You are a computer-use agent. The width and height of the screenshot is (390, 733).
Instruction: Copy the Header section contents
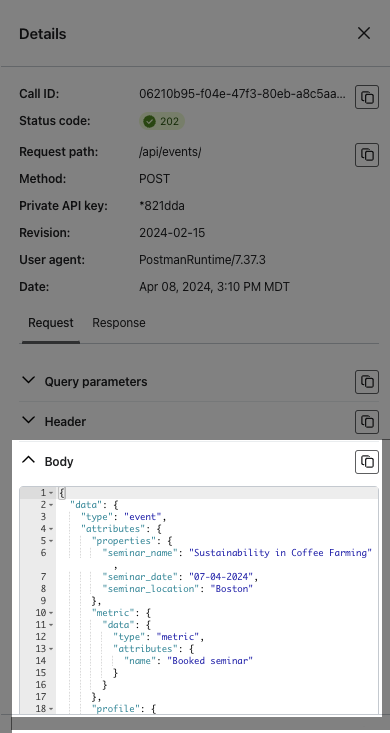[367, 422]
